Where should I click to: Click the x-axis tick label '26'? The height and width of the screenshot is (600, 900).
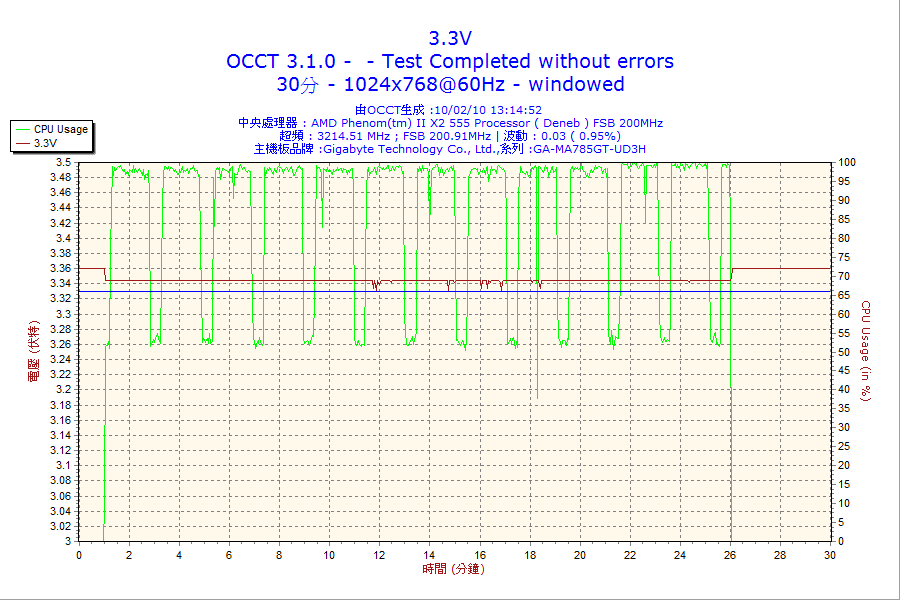730,555
